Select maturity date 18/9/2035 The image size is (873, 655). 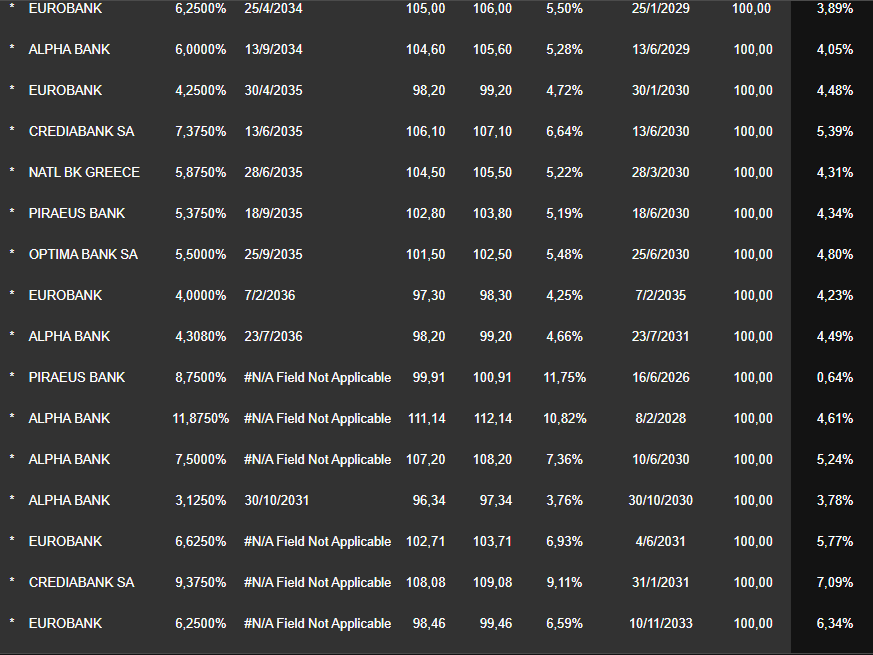tap(273, 213)
